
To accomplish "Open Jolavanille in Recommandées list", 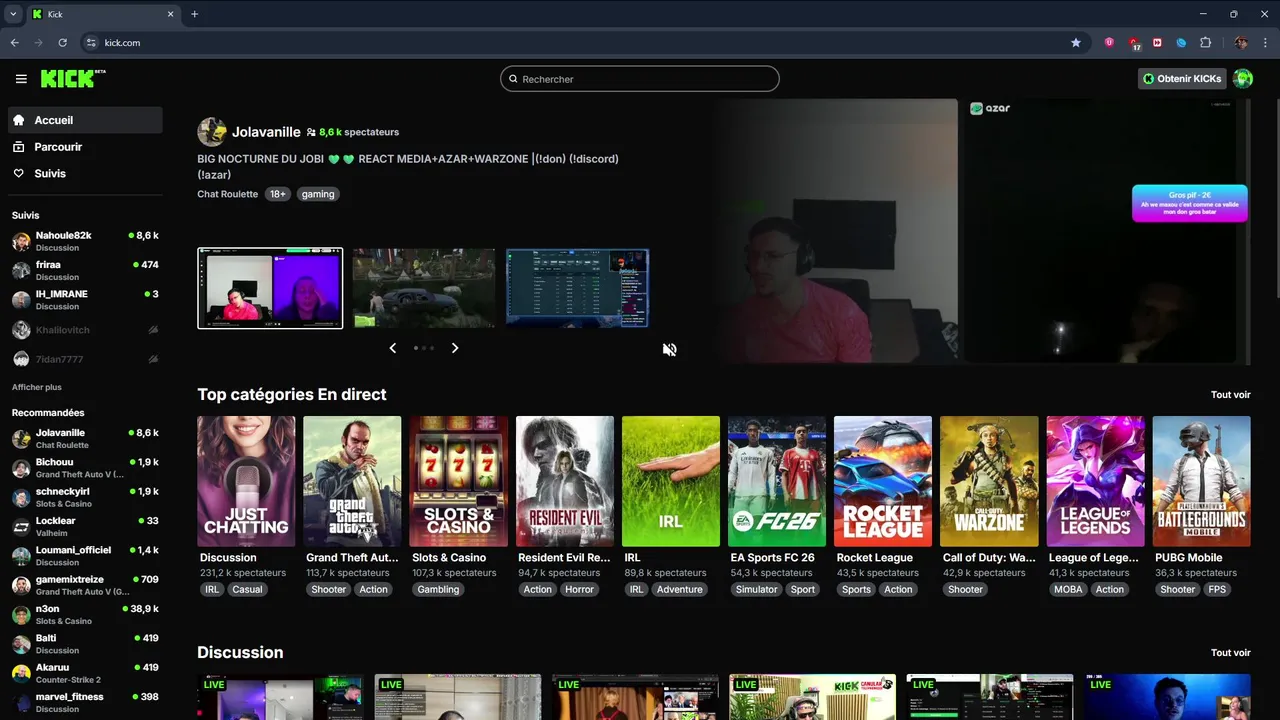I will tap(85, 438).
